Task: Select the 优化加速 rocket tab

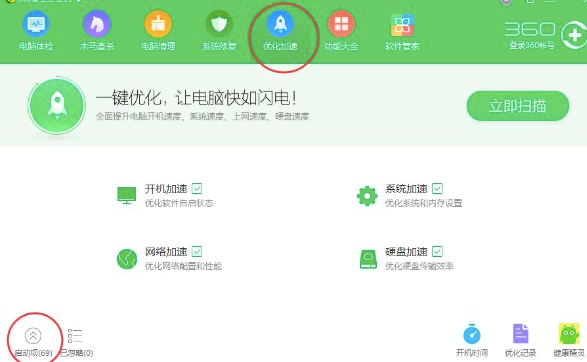Action: tap(280, 31)
